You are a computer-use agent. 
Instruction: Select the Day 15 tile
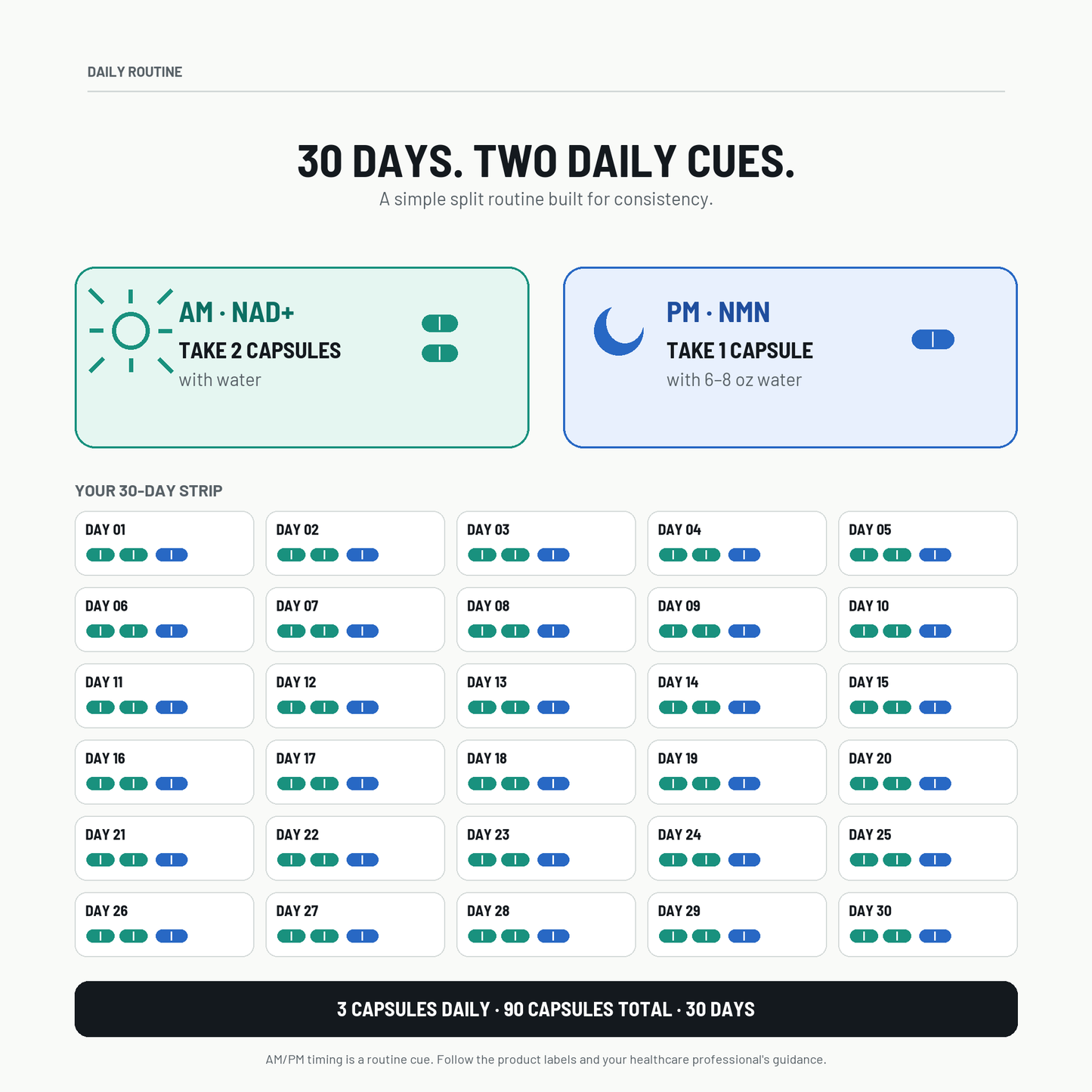coord(928,696)
